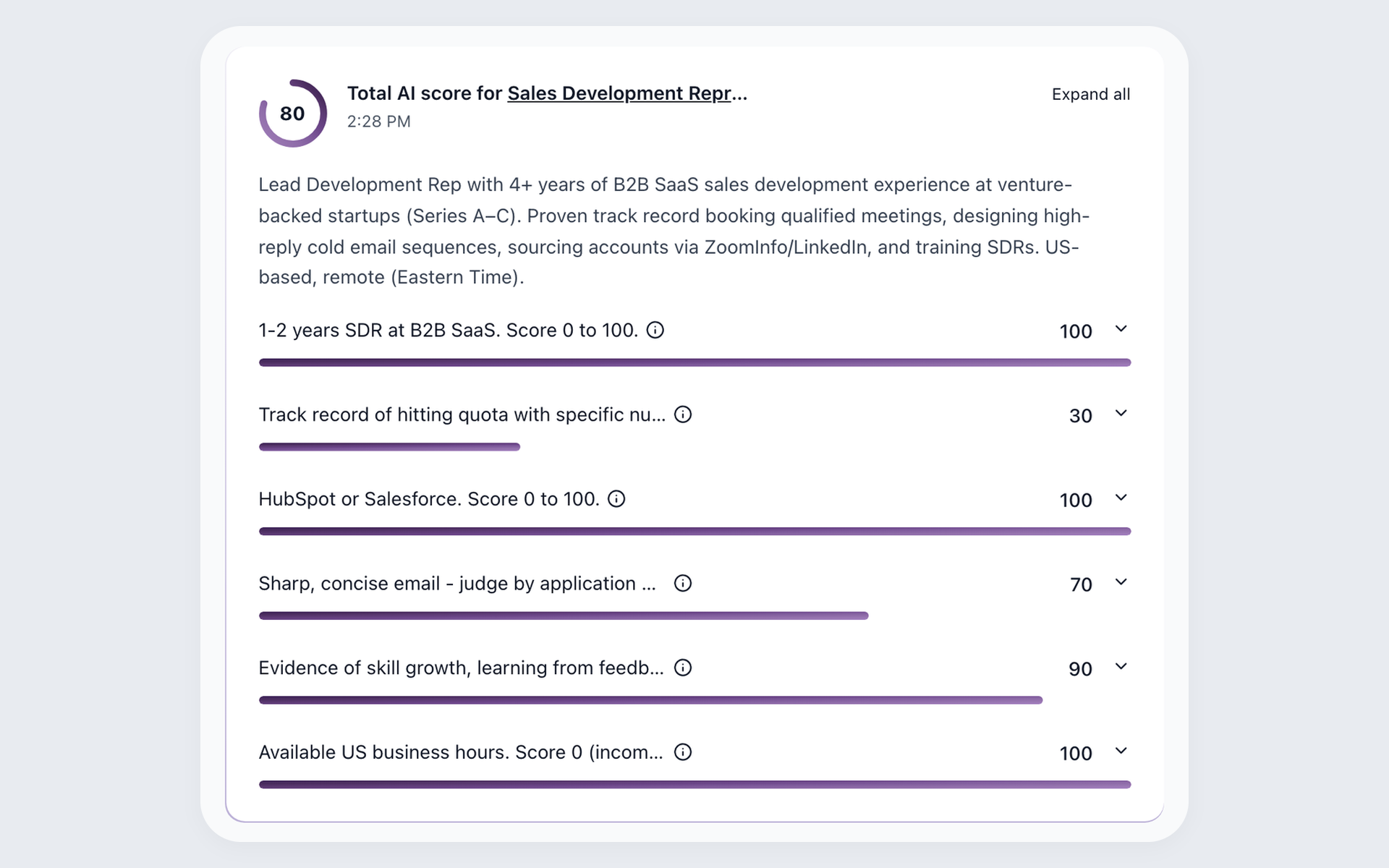The width and height of the screenshot is (1389, 868).
Task: Click the Track record quota progress bar
Action: coord(389,447)
